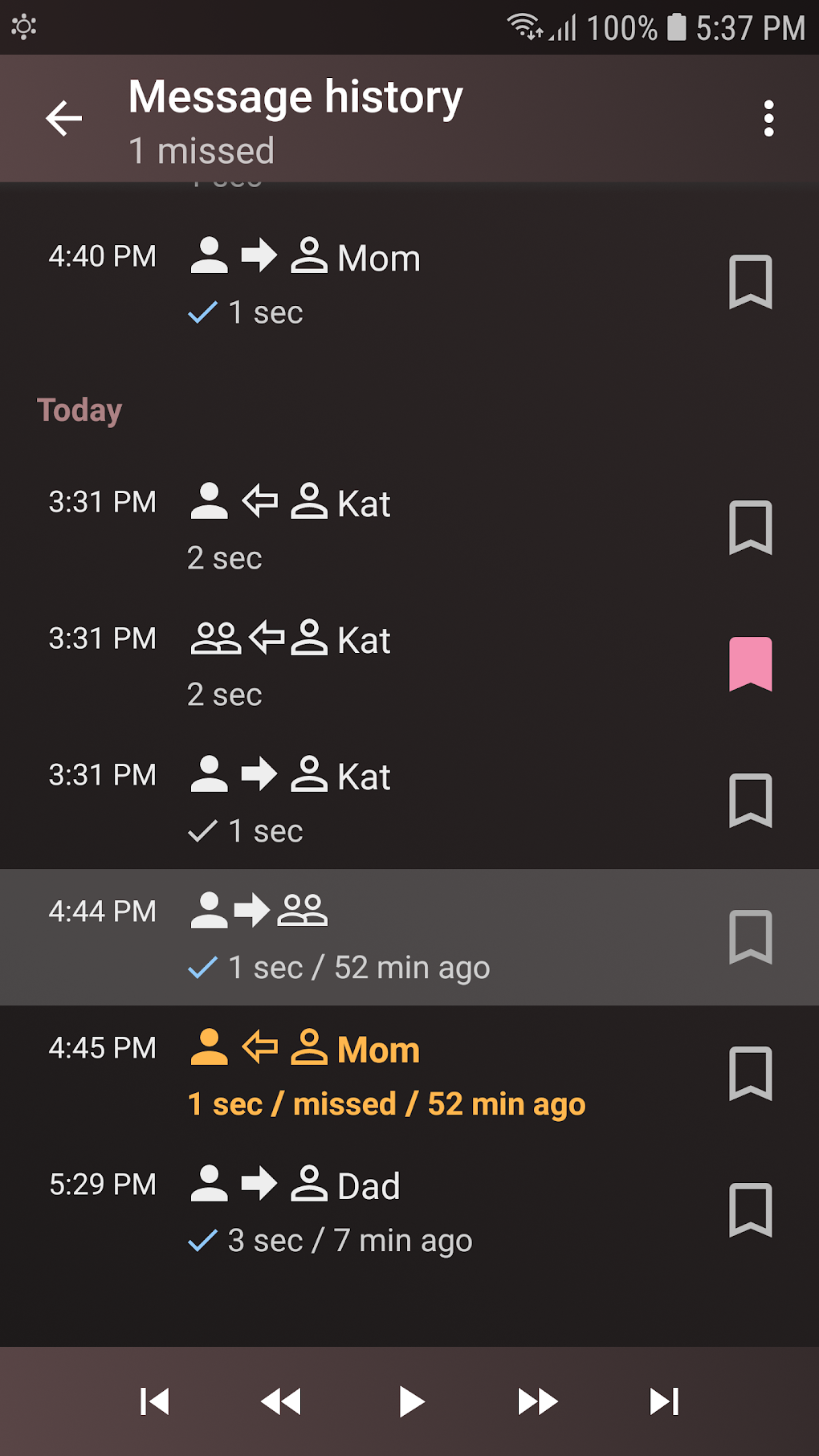The height and width of the screenshot is (1456, 819).
Task: Skip to the first message
Action: (x=154, y=1401)
